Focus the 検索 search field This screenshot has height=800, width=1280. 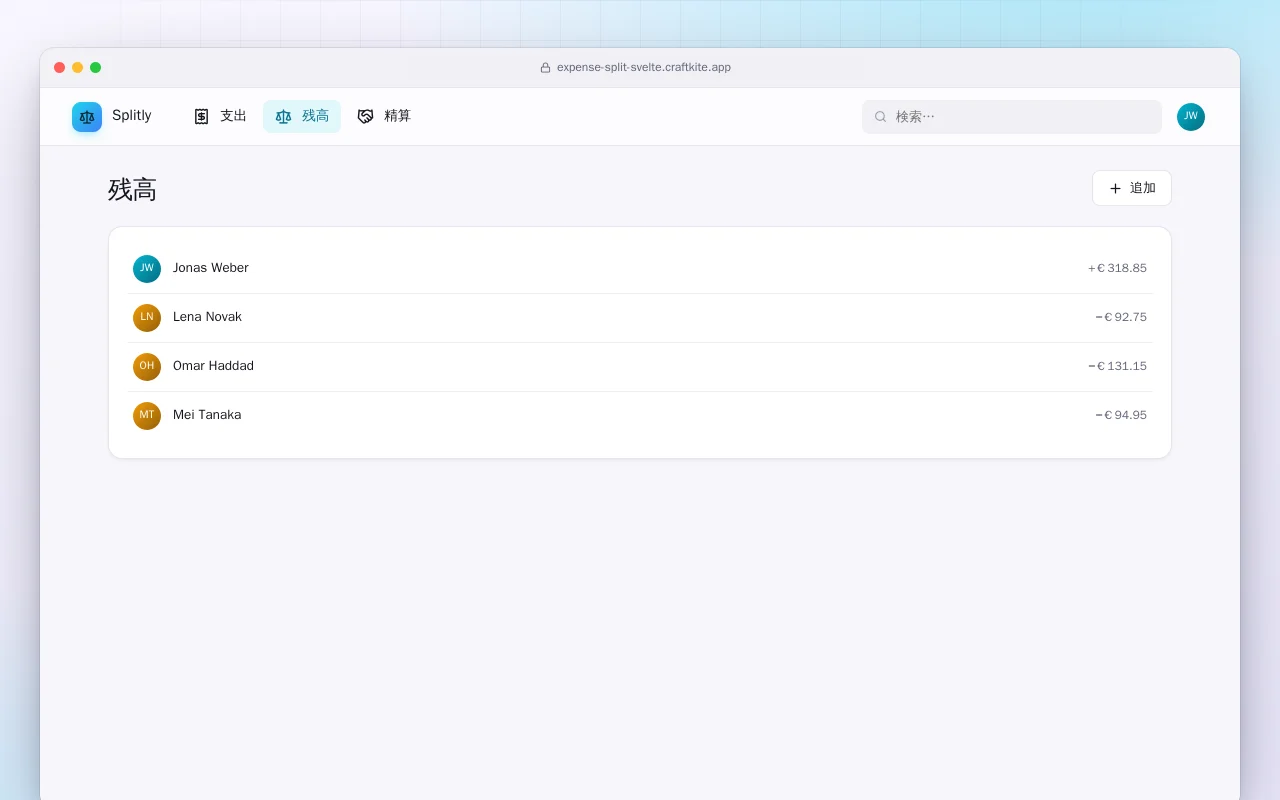(1012, 117)
